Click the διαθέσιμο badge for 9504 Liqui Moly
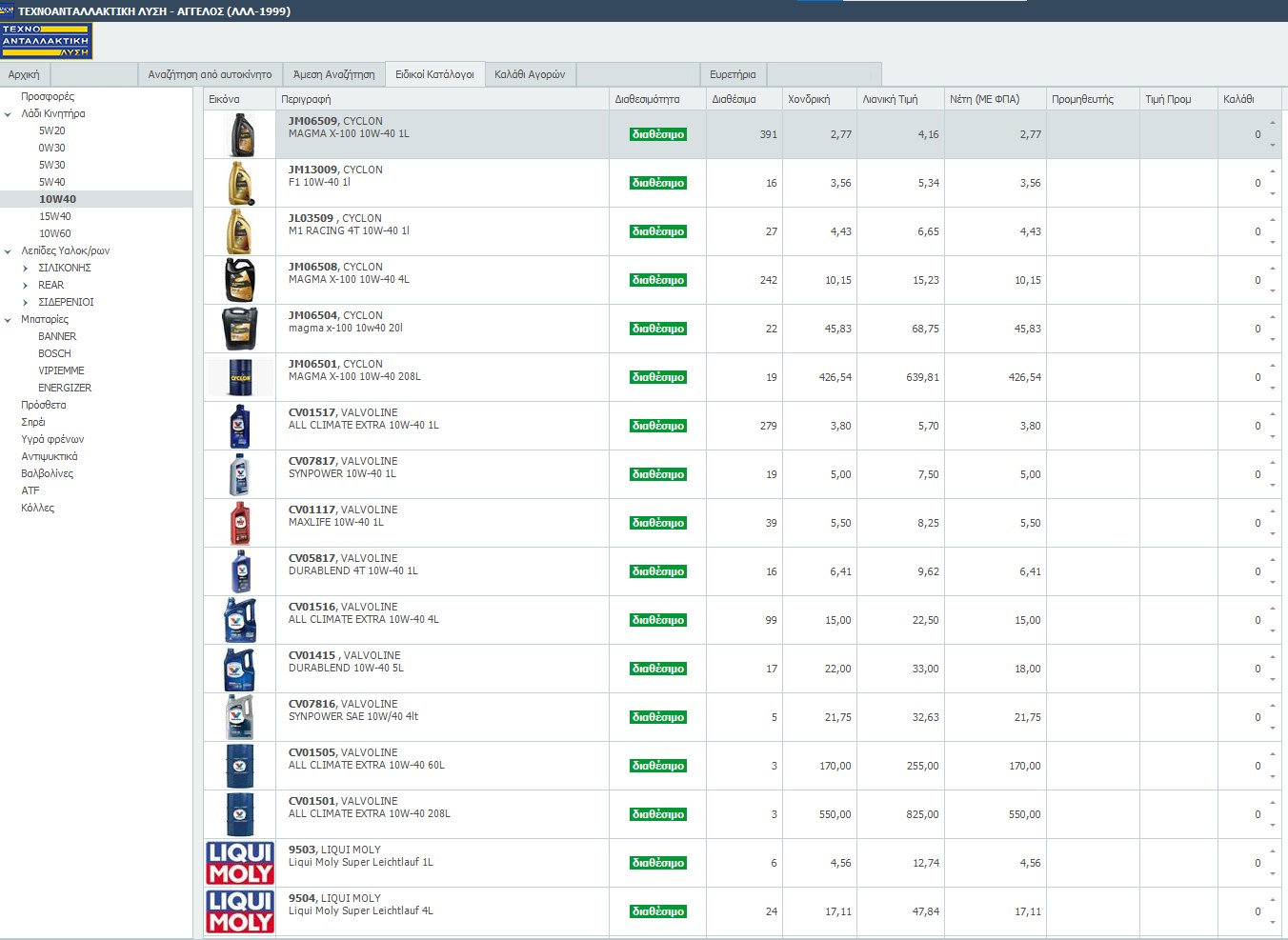 click(657, 911)
